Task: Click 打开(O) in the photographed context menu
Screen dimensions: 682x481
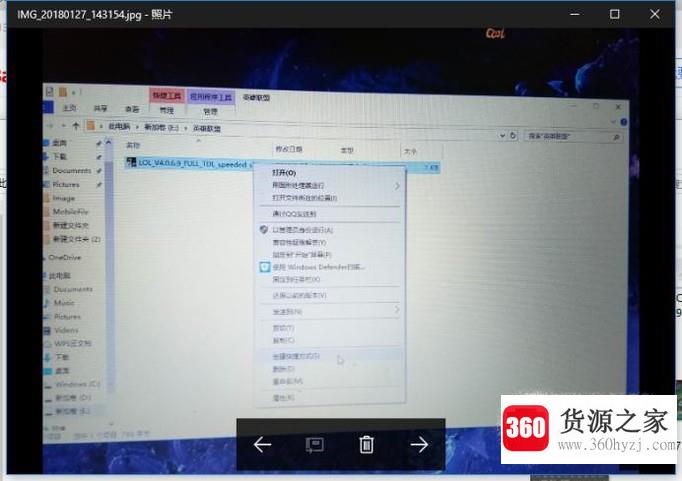Action: pyautogui.click(x=284, y=173)
